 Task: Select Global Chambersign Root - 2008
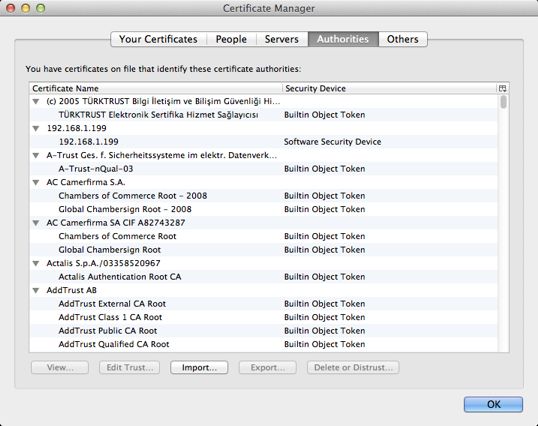264,209
